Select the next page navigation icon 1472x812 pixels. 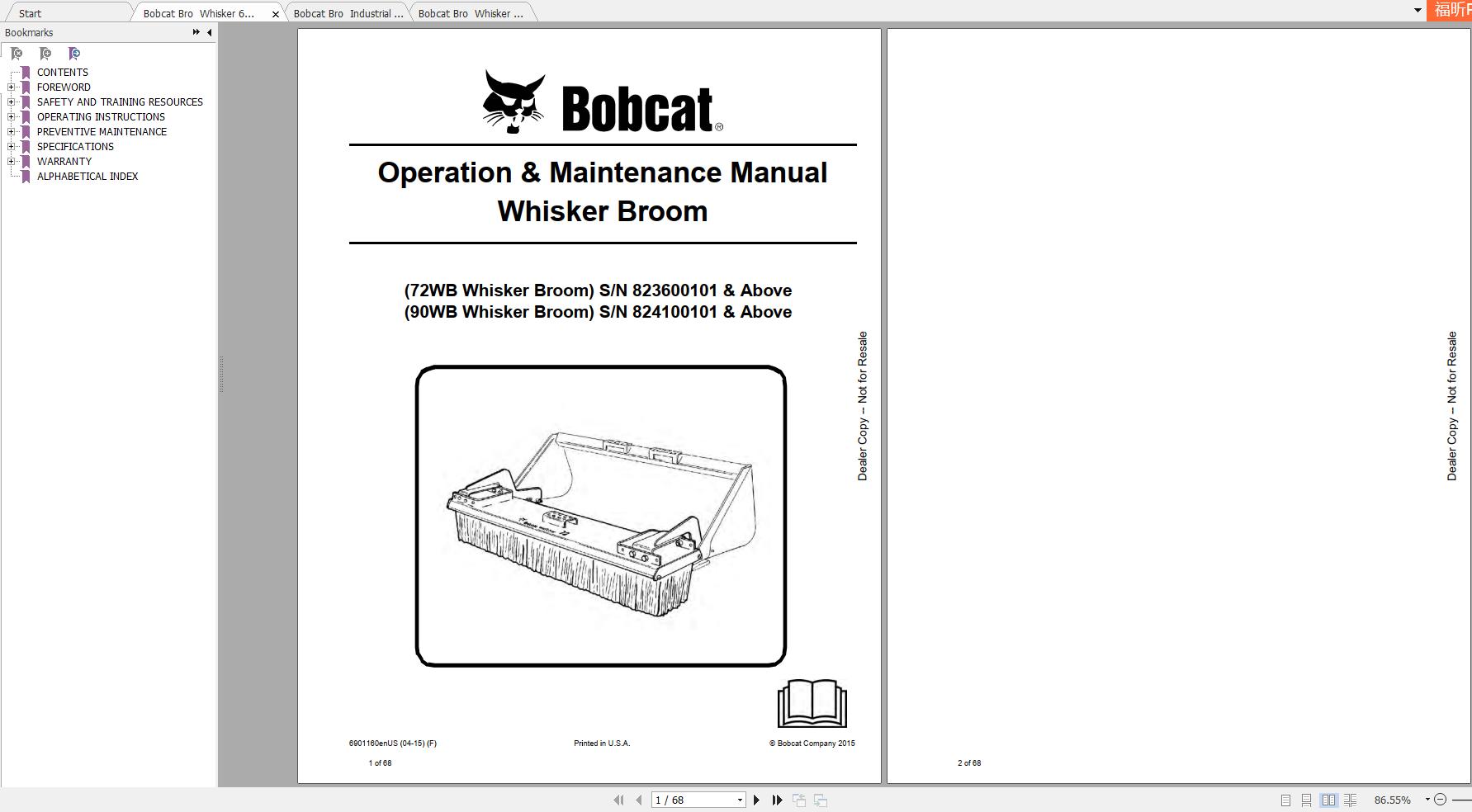[756, 800]
